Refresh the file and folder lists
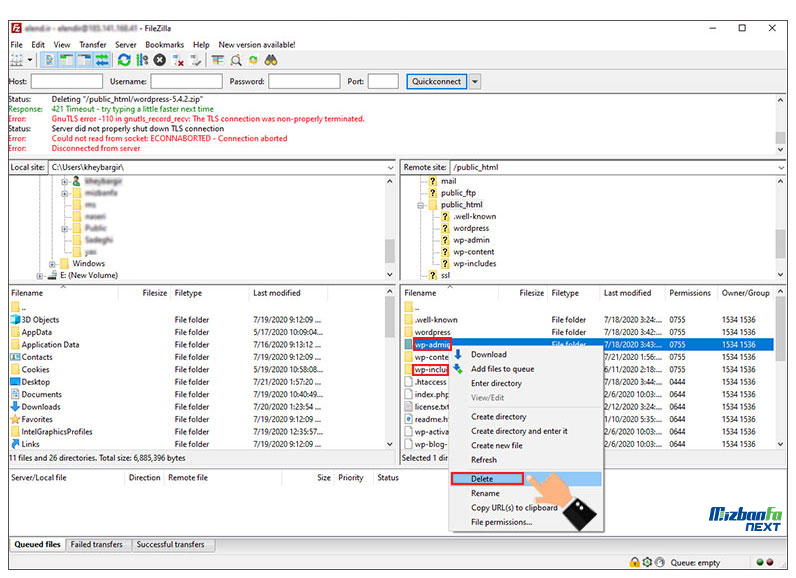The height and width of the screenshot is (578, 796). point(124,60)
